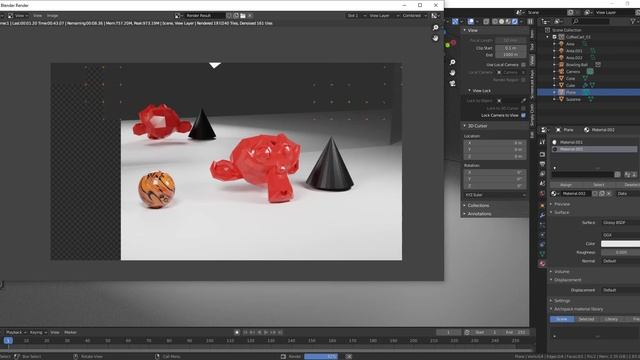Open the Image menu in render window
Image resolution: width=640 pixels, height=360 pixels.
52,16
